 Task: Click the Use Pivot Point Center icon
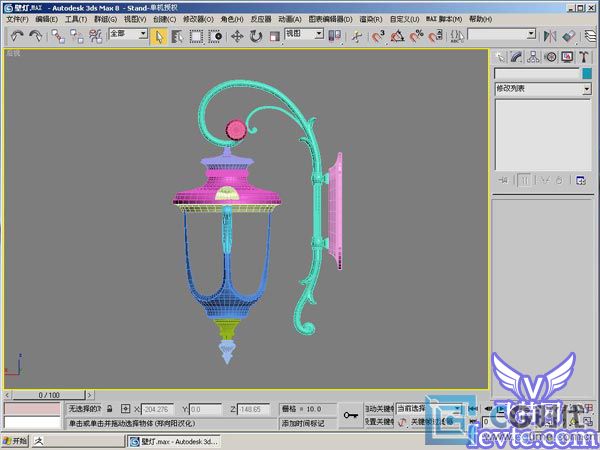(335, 36)
